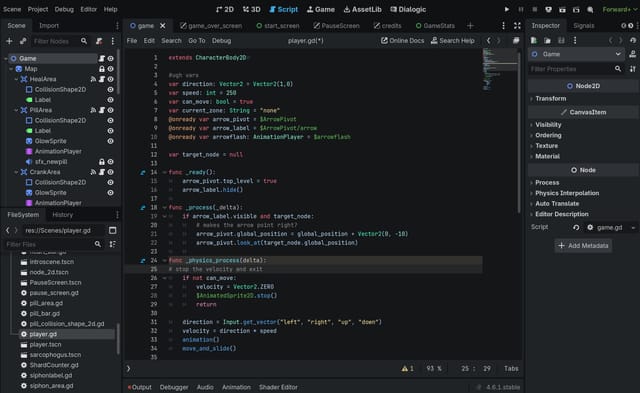640x393 pixels.
Task: Fold the _physics_process function at line 24
Action: tap(165, 260)
